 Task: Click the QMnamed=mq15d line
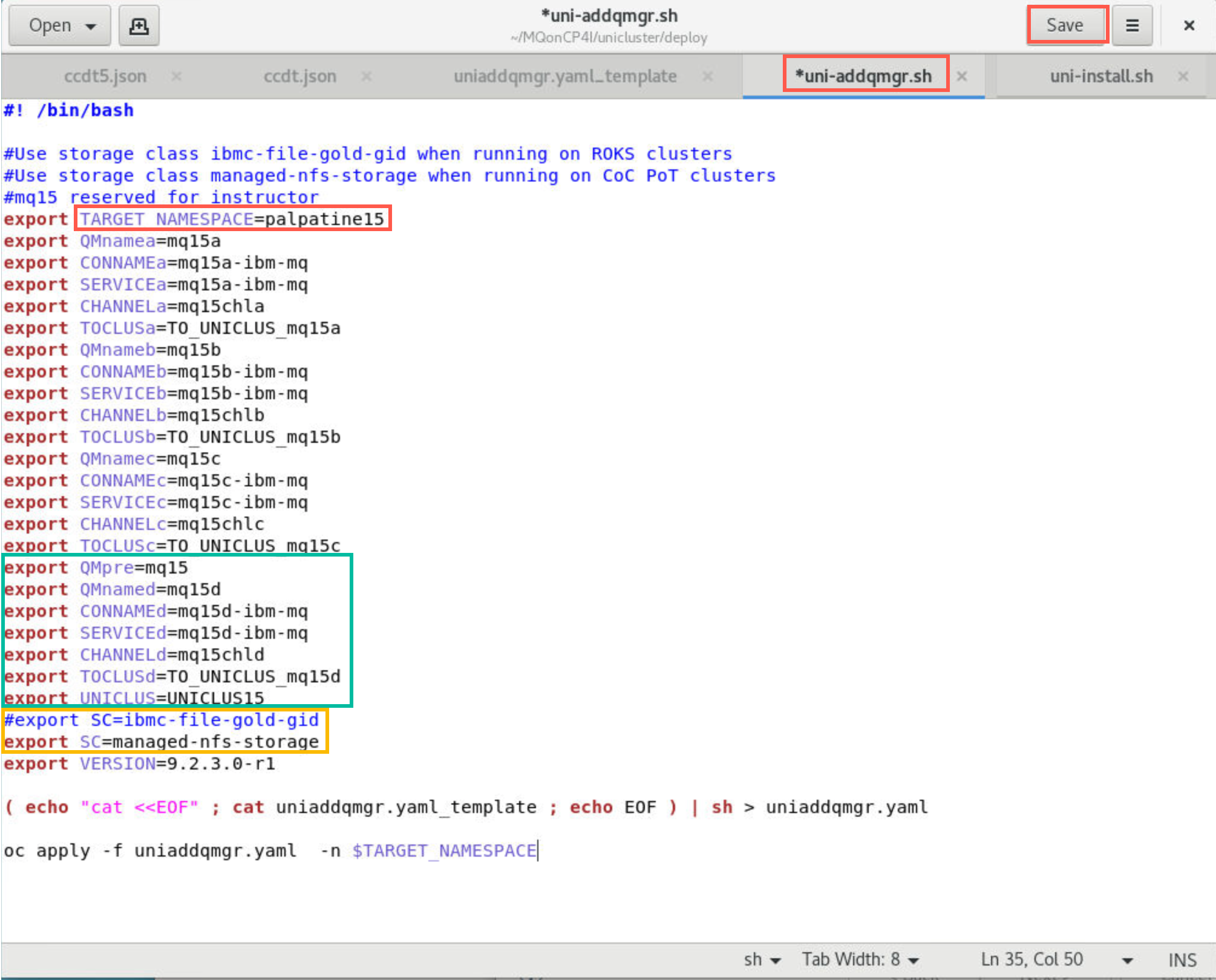tap(113, 589)
